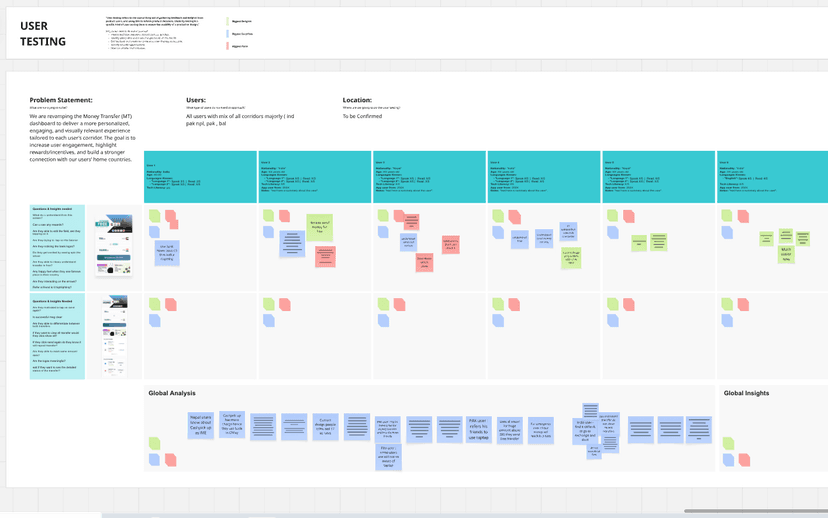This screenshot has height=518, width=828.
Task: Select the User 1 teal profile card
Action: tap(200, 177)
